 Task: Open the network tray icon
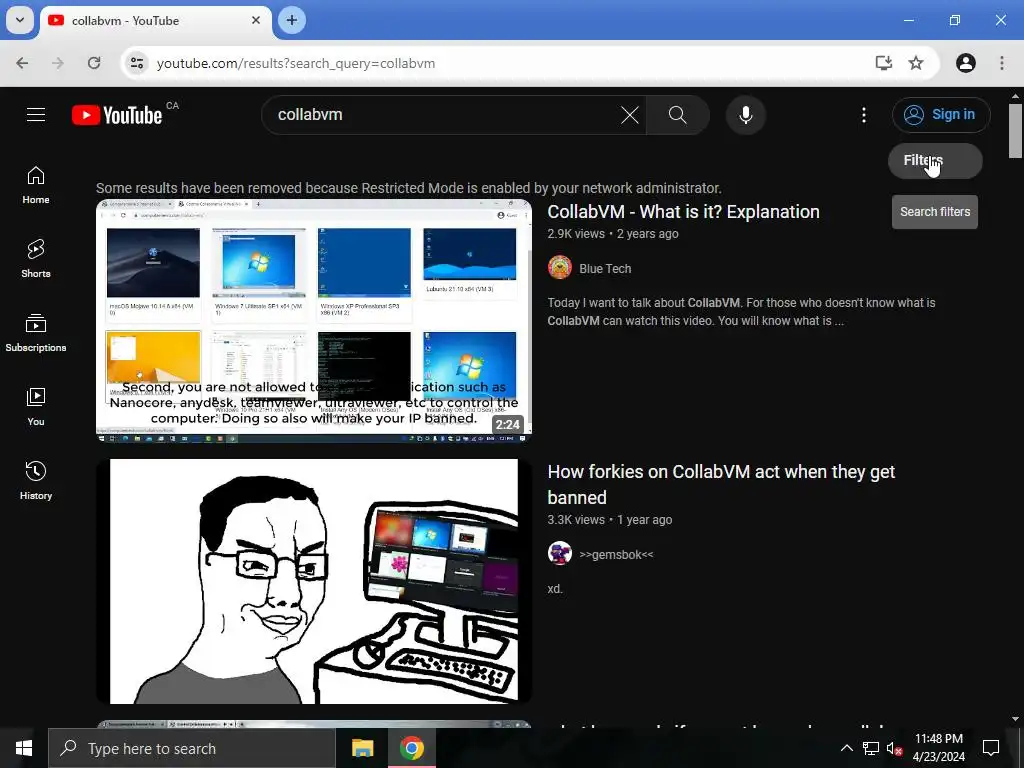tap(870, 748)
